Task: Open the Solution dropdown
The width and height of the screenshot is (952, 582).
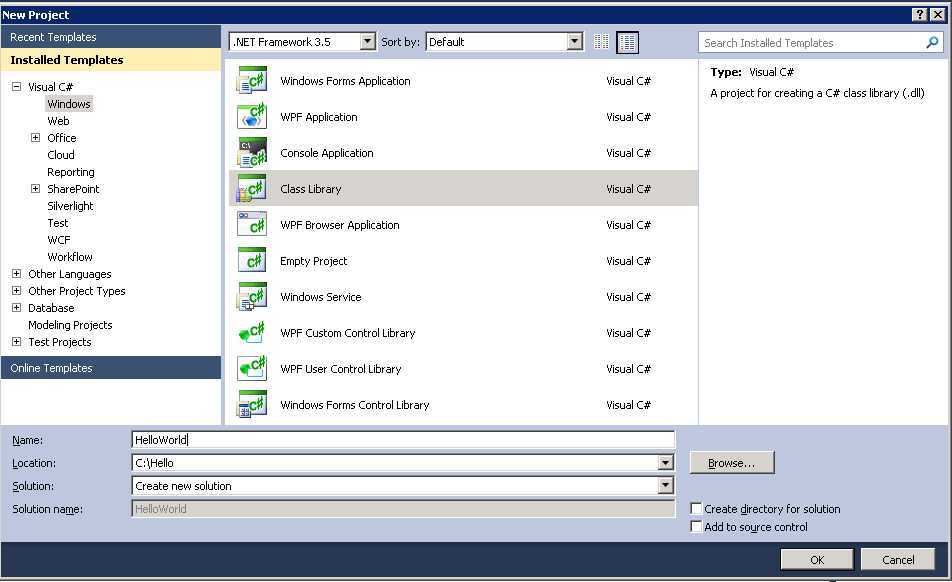Action: tap(666, 486)
